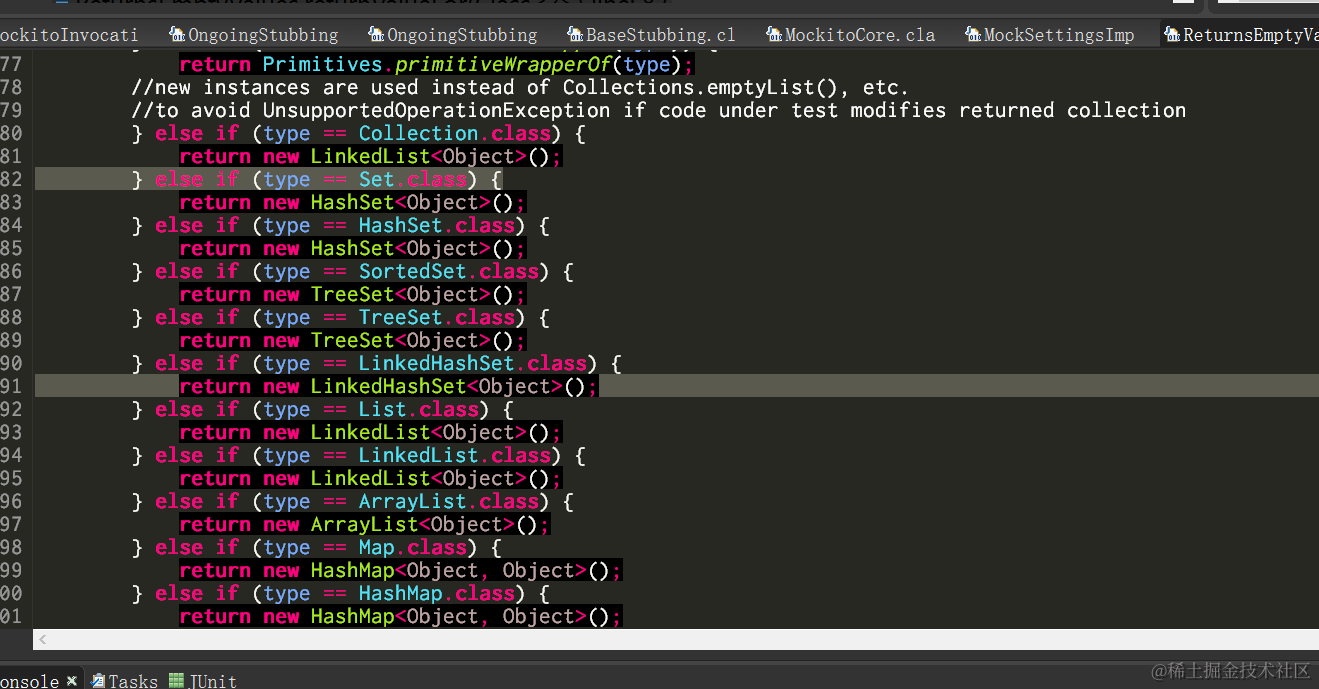Image resolution: width=1319 pixels, height=689 pixels.
Task: Click the 'HashSet.class' else-if line
Action: pyautogui.click(x=340, y=225)
